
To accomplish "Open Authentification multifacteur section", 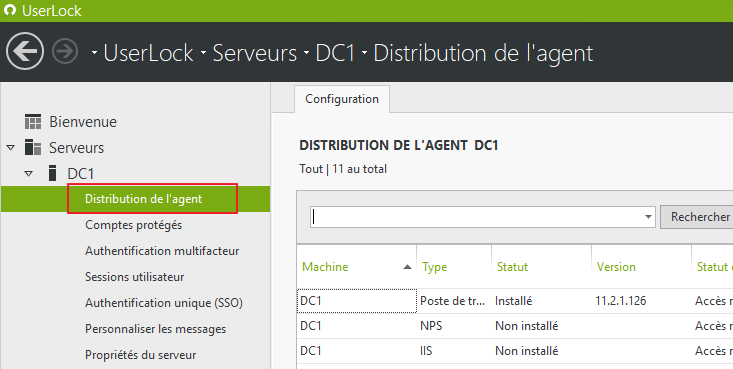I will 162,251.
